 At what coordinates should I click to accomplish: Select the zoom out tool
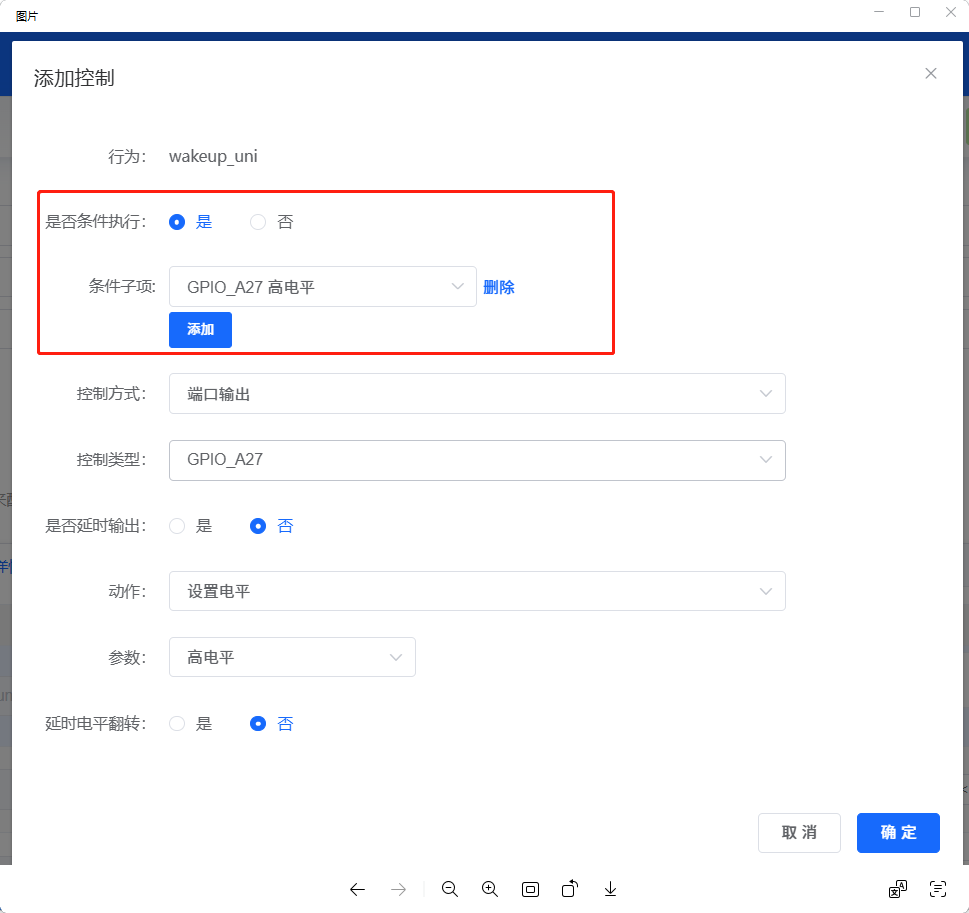point(450,889)
